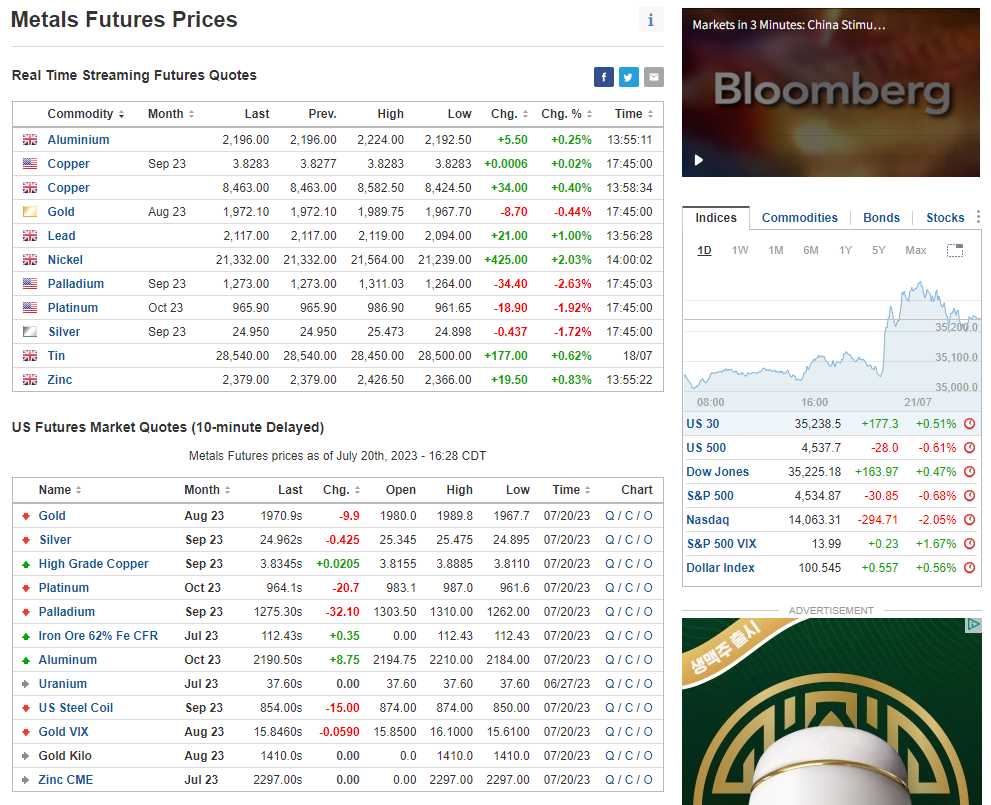Click flag icon beside Silver Sep 23

pos(30,332)
